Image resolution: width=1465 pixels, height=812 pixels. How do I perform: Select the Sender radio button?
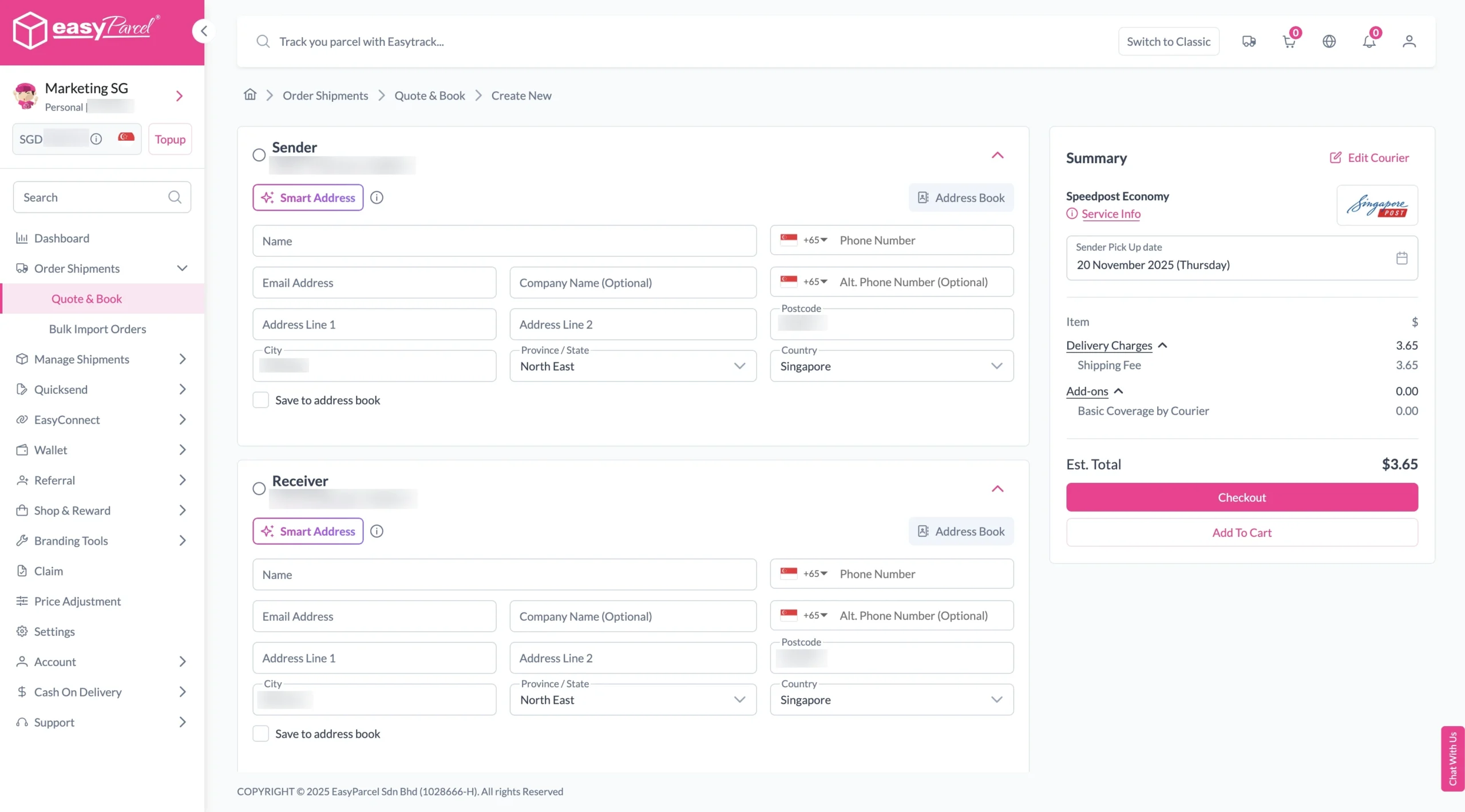[259, 155]
